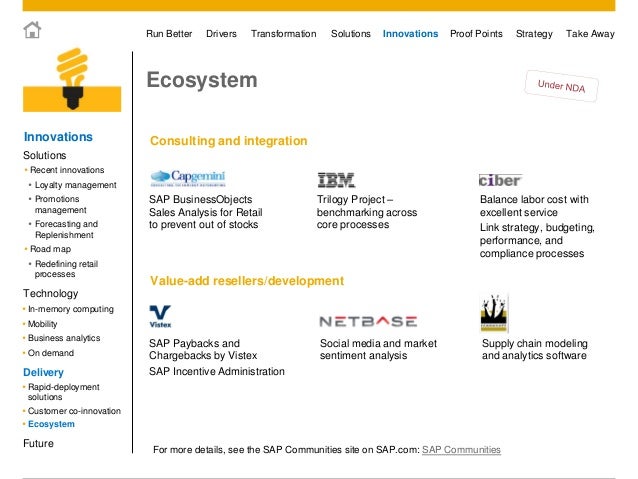Click the Consulting and integration heading
638x479 pixels.
[x=229, y=141]
